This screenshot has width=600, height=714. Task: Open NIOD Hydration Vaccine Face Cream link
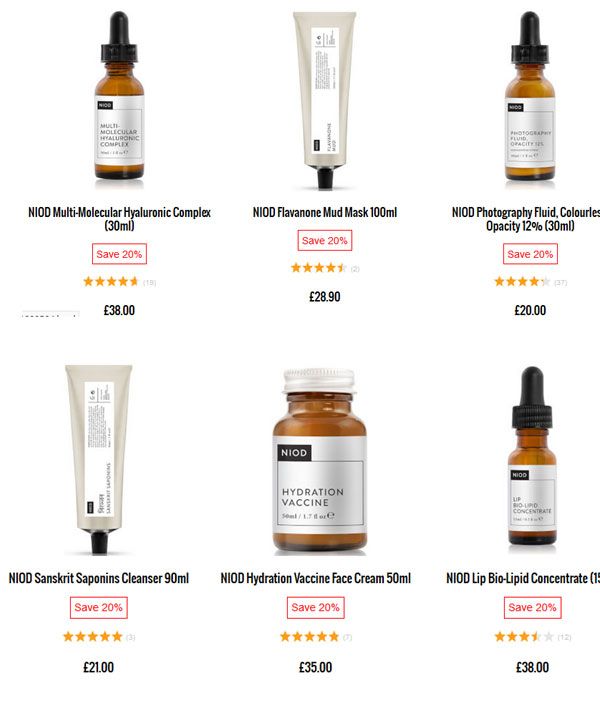click(315, 578)
